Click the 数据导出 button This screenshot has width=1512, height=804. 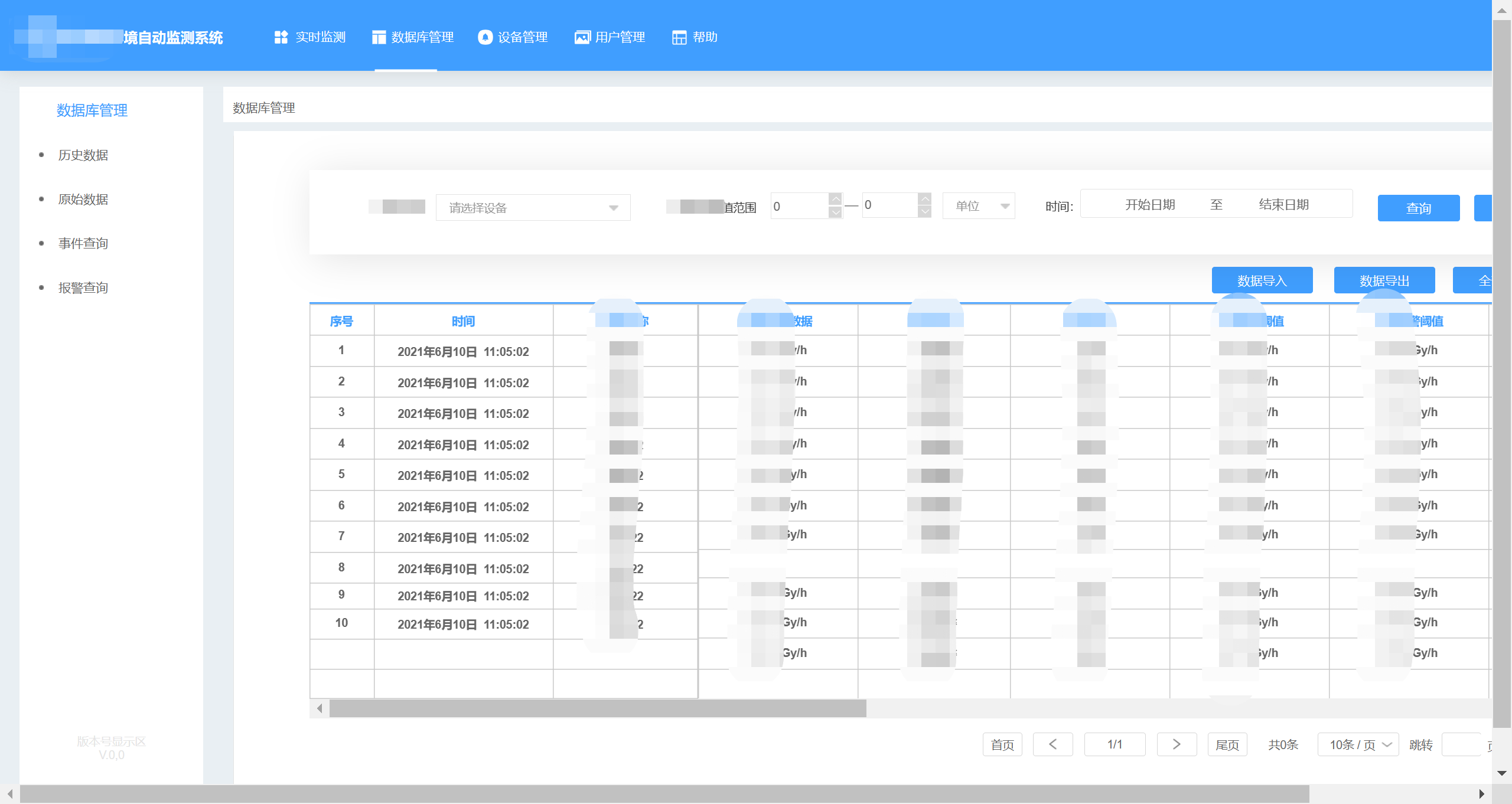click(1384, 280)
